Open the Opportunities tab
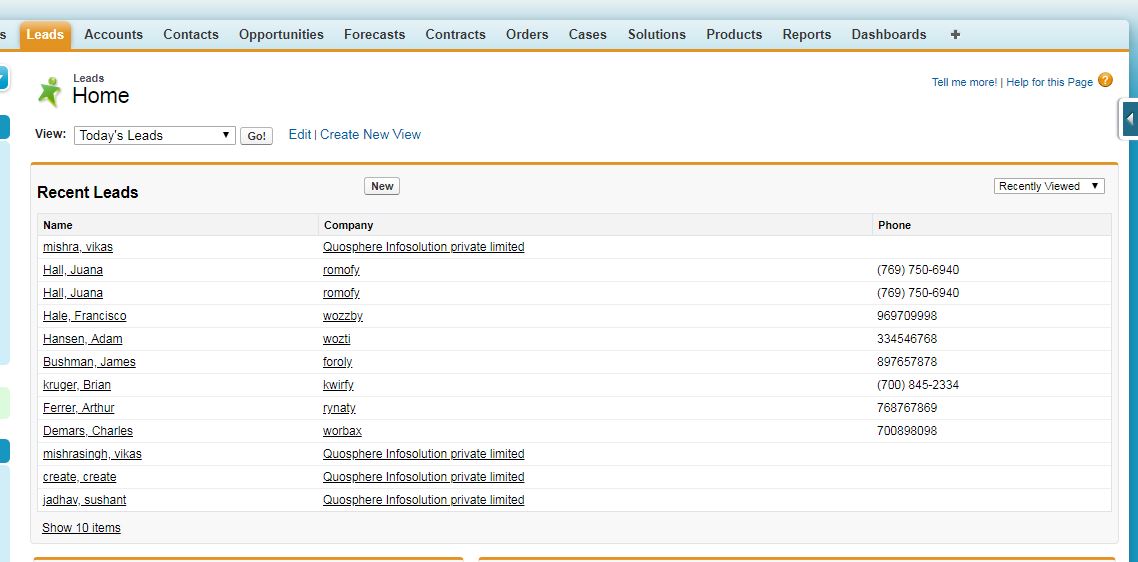 click(x=281, y=34)
